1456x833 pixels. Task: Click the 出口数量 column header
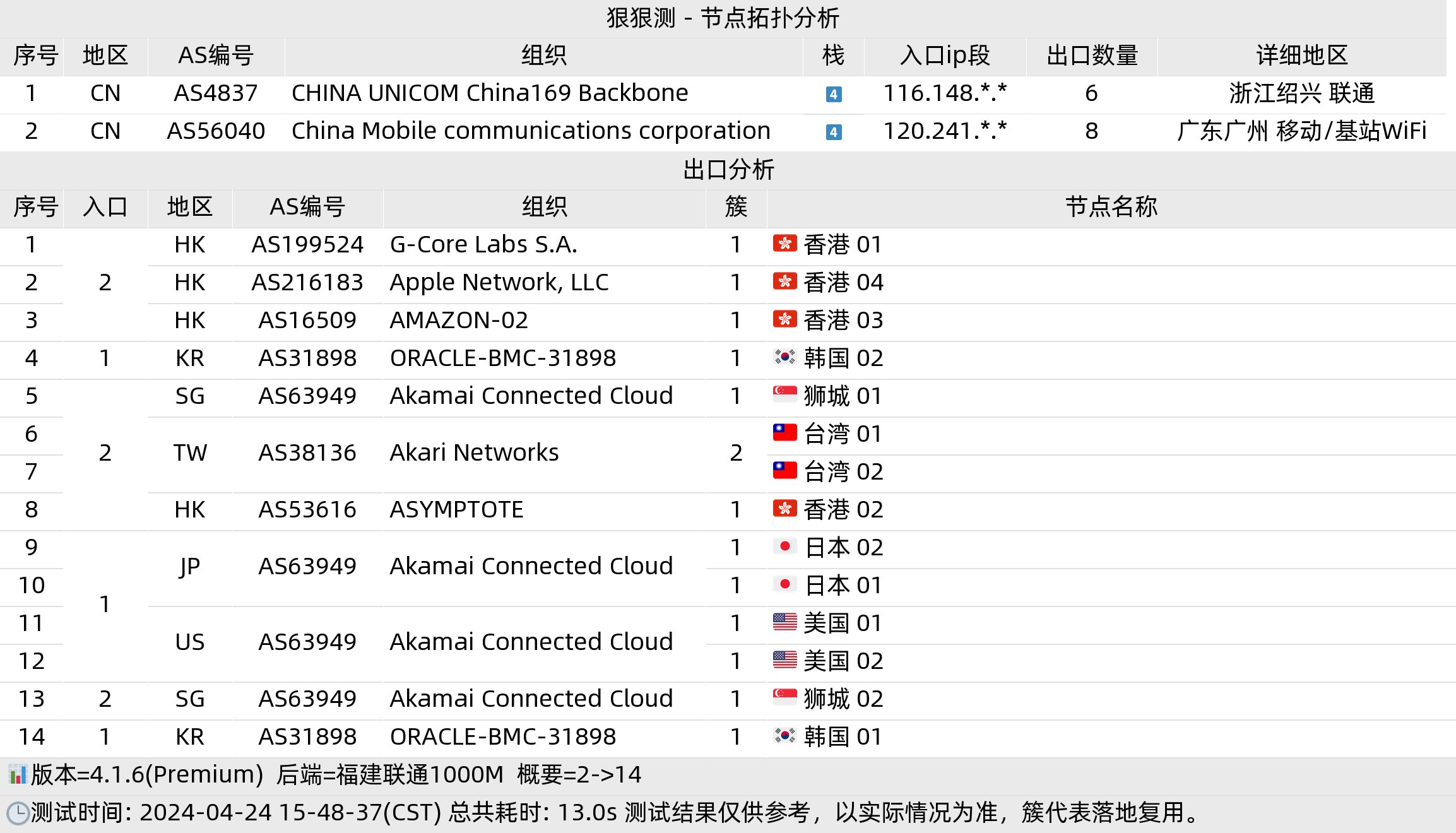(x=1092, y=56)
